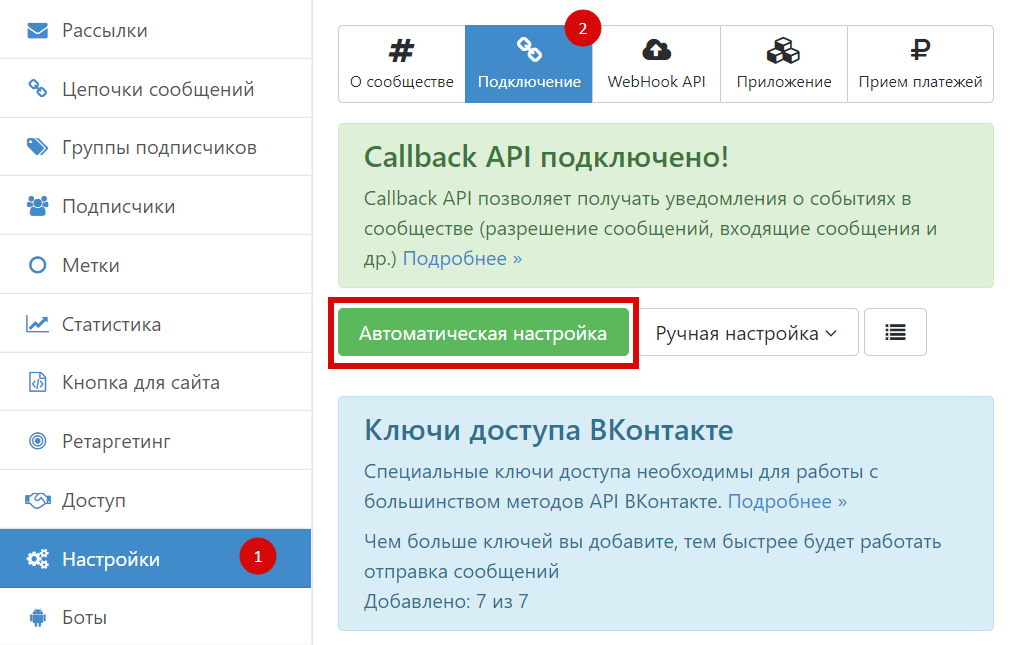Image resolution: width=1015 pixels, height=645 pixels.
Task: Expand the Ручная настройка dropdown
Action: tap(746, 333)
